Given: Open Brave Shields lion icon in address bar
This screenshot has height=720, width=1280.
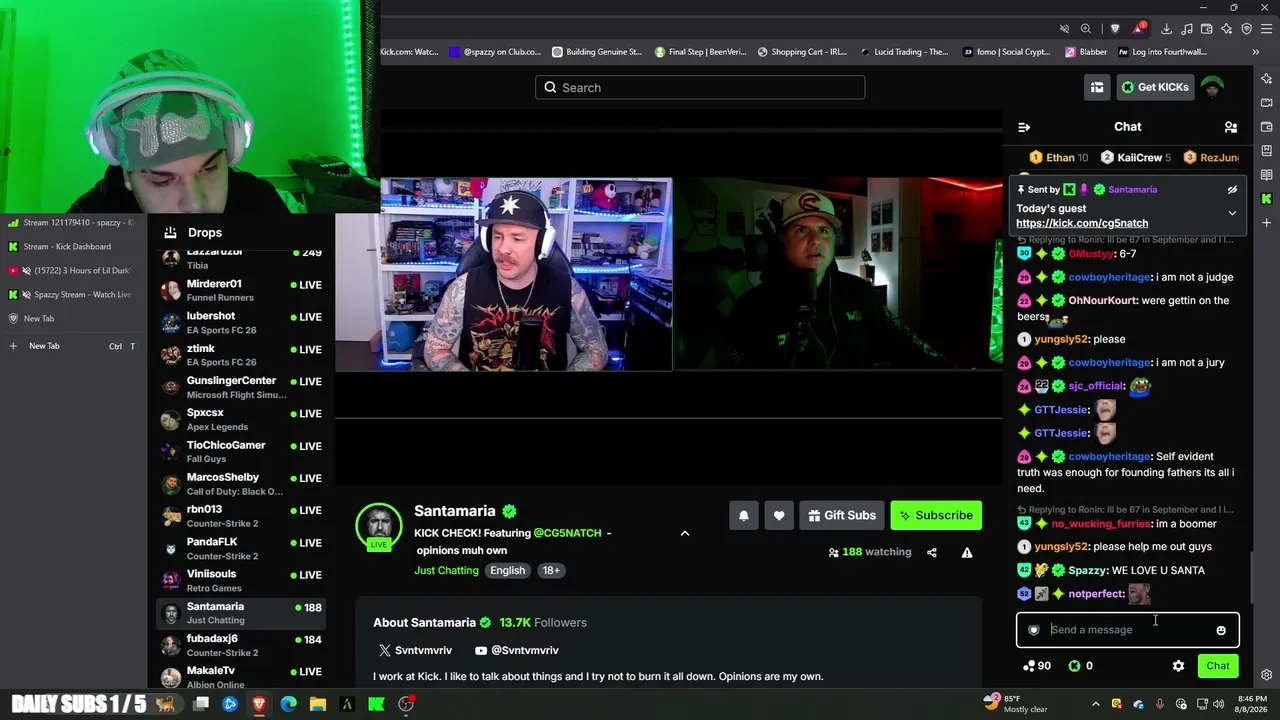Looking at the screenshot, I should (1115, 29).
